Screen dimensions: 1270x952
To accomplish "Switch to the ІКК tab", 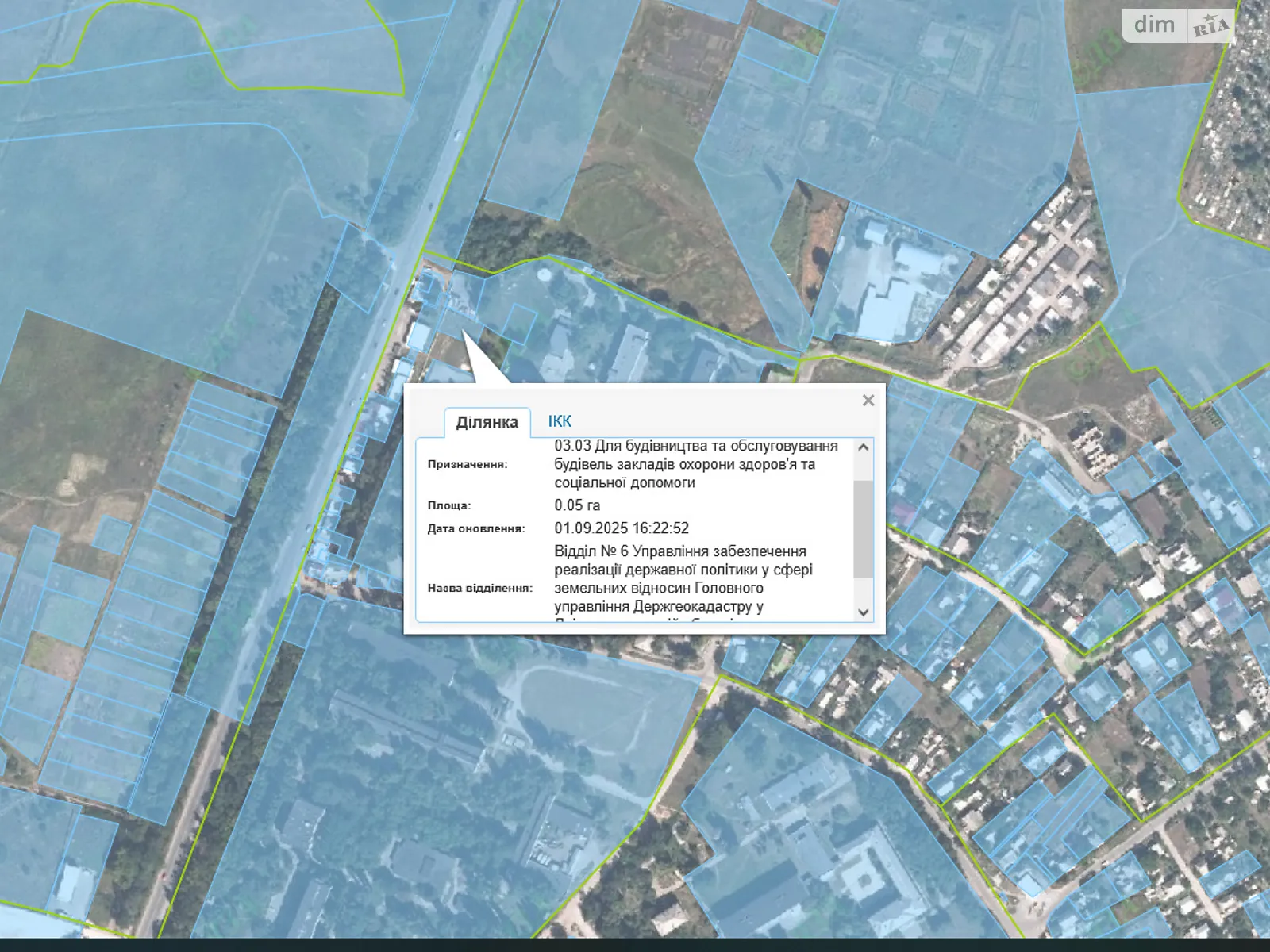I will (x=560, y=421).
